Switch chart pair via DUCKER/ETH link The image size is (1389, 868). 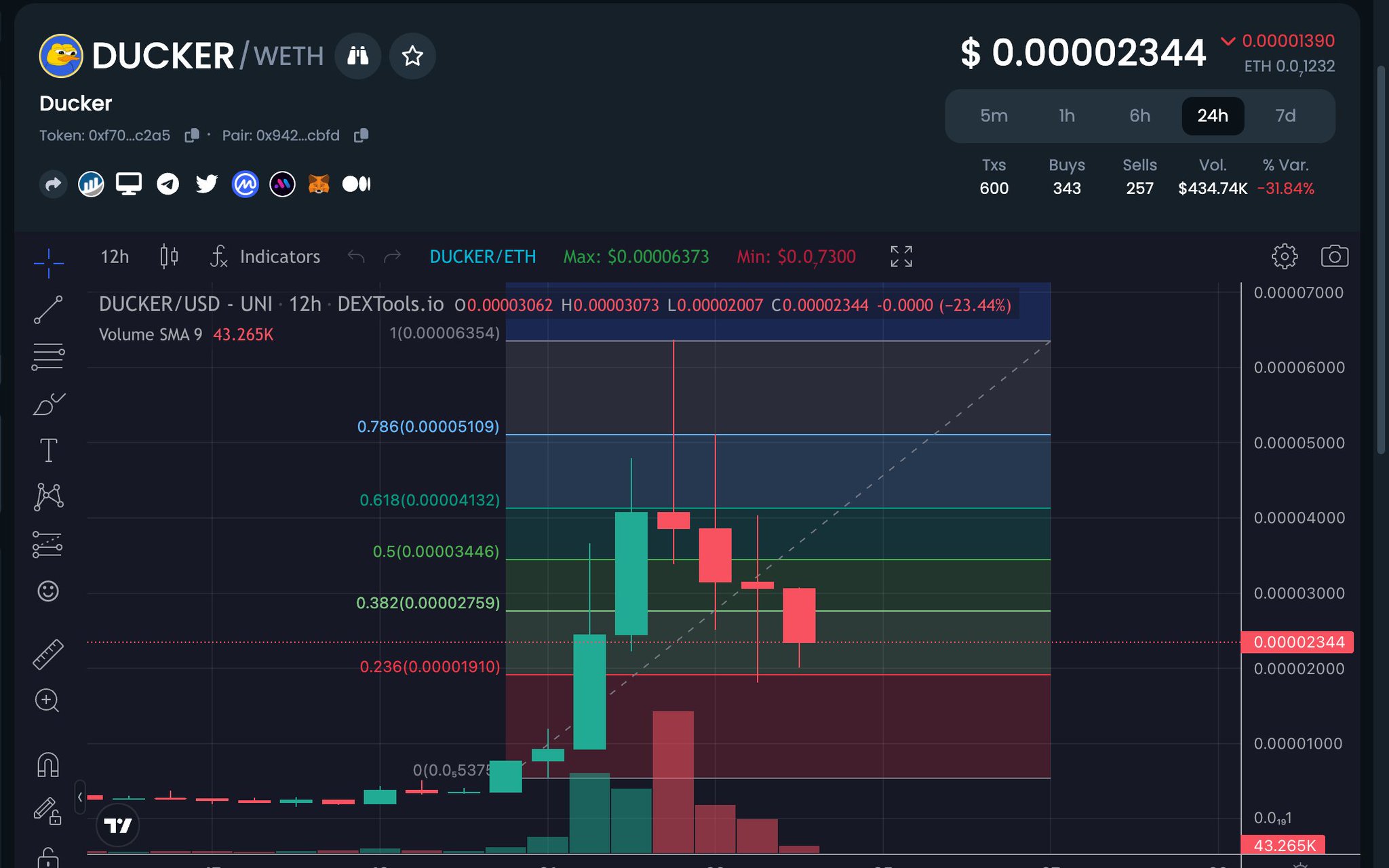click(x=483, y=257)
